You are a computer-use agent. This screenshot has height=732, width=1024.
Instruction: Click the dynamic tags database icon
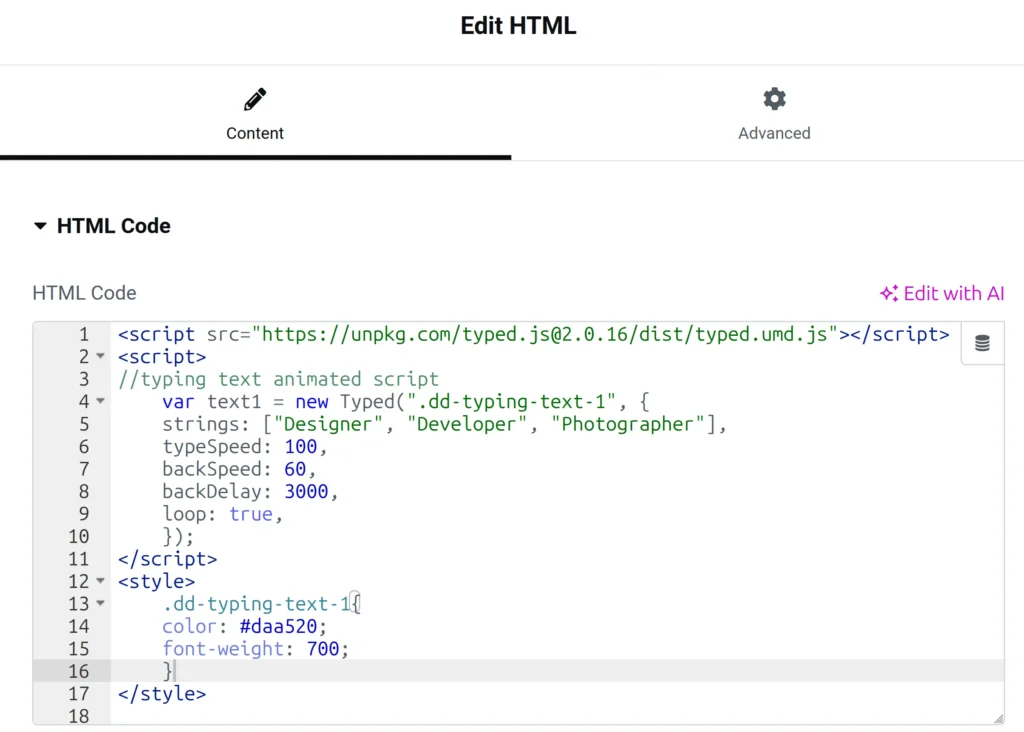click(982, 343)
